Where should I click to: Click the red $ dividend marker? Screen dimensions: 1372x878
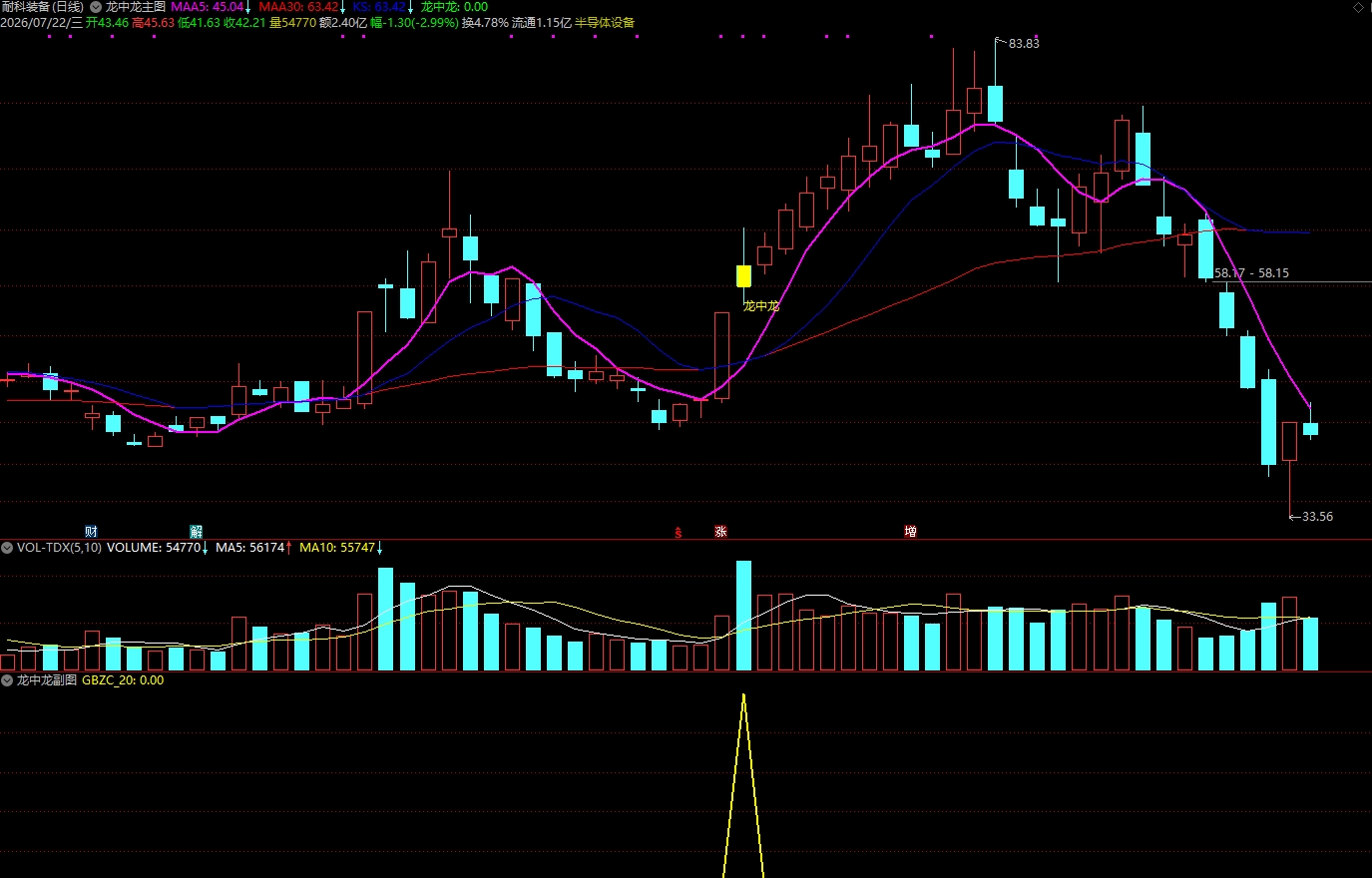679,533
